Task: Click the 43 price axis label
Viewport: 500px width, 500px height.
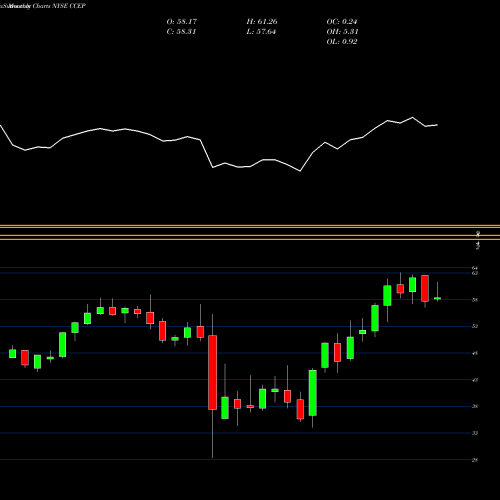Action: coord(475,380)
